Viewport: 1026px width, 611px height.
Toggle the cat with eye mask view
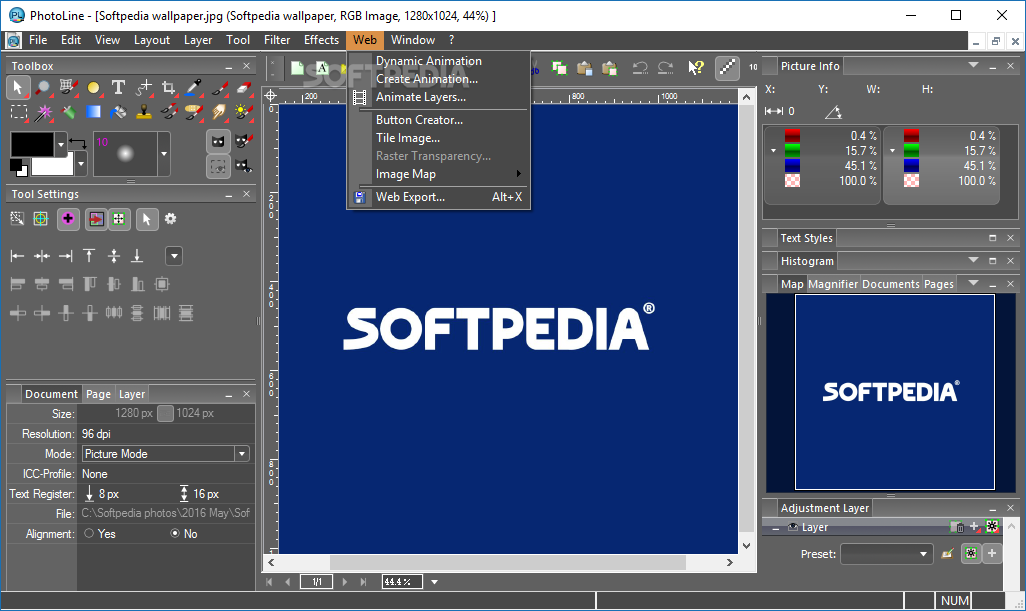point(243,166)
